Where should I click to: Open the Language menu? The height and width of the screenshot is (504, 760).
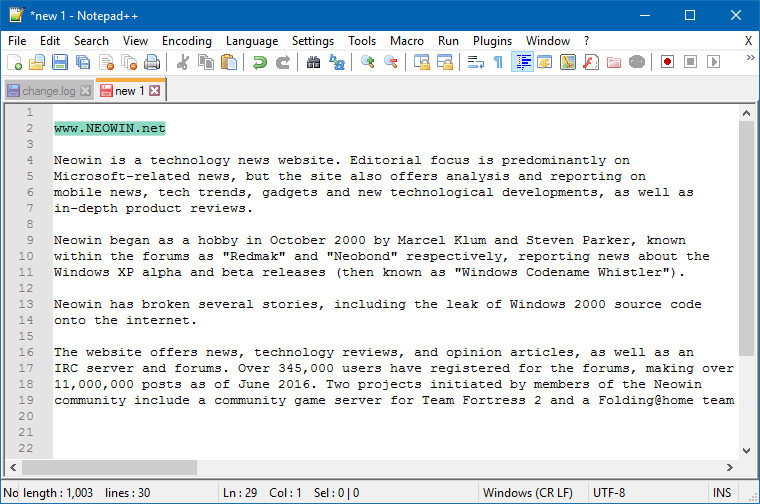(252, 41)
